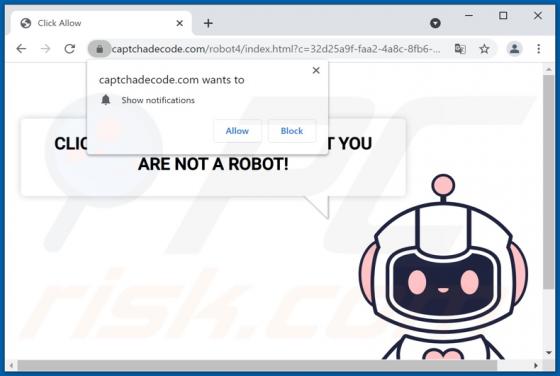Click Block in the notification prompt
Screen dimensions: 560x376
click(x=292, y=131)
